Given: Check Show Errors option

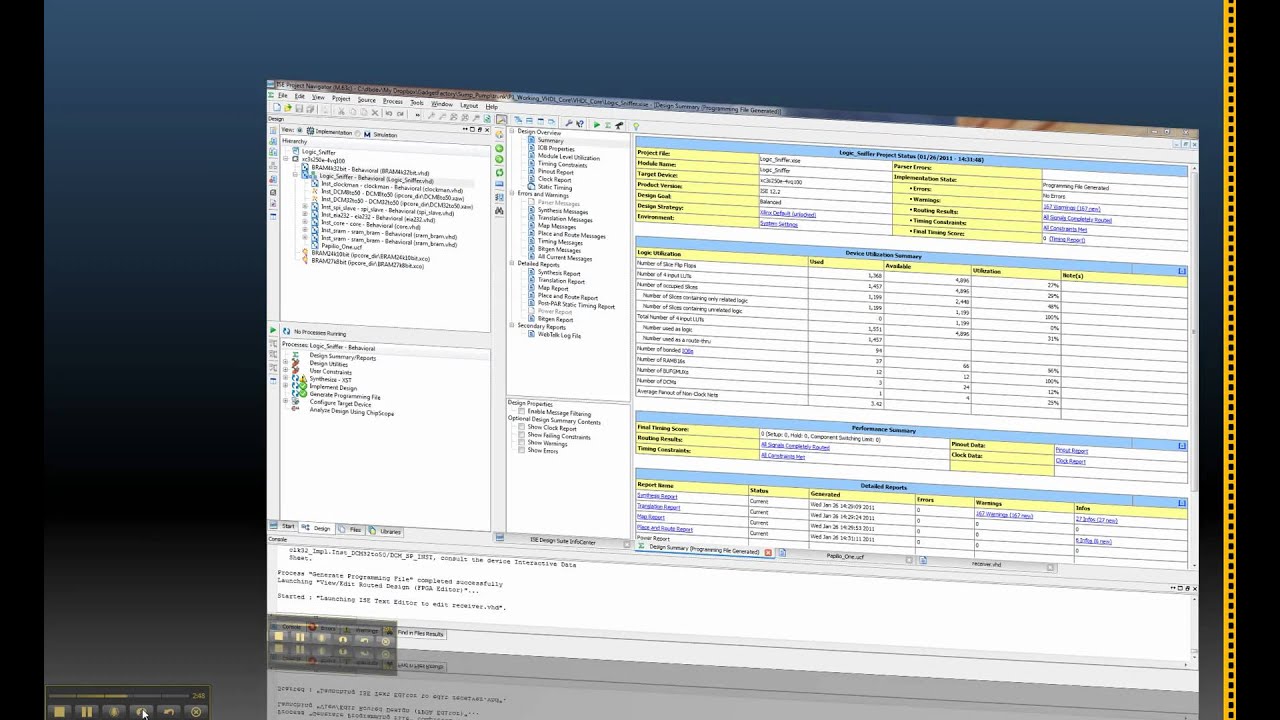Looking at the screenshot, I should coord(521,450).
